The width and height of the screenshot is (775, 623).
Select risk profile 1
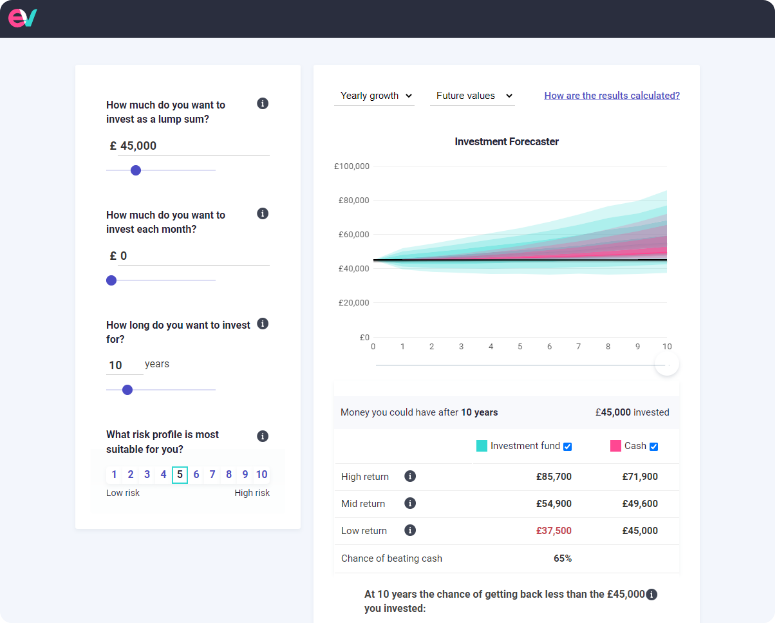(114, 475)
